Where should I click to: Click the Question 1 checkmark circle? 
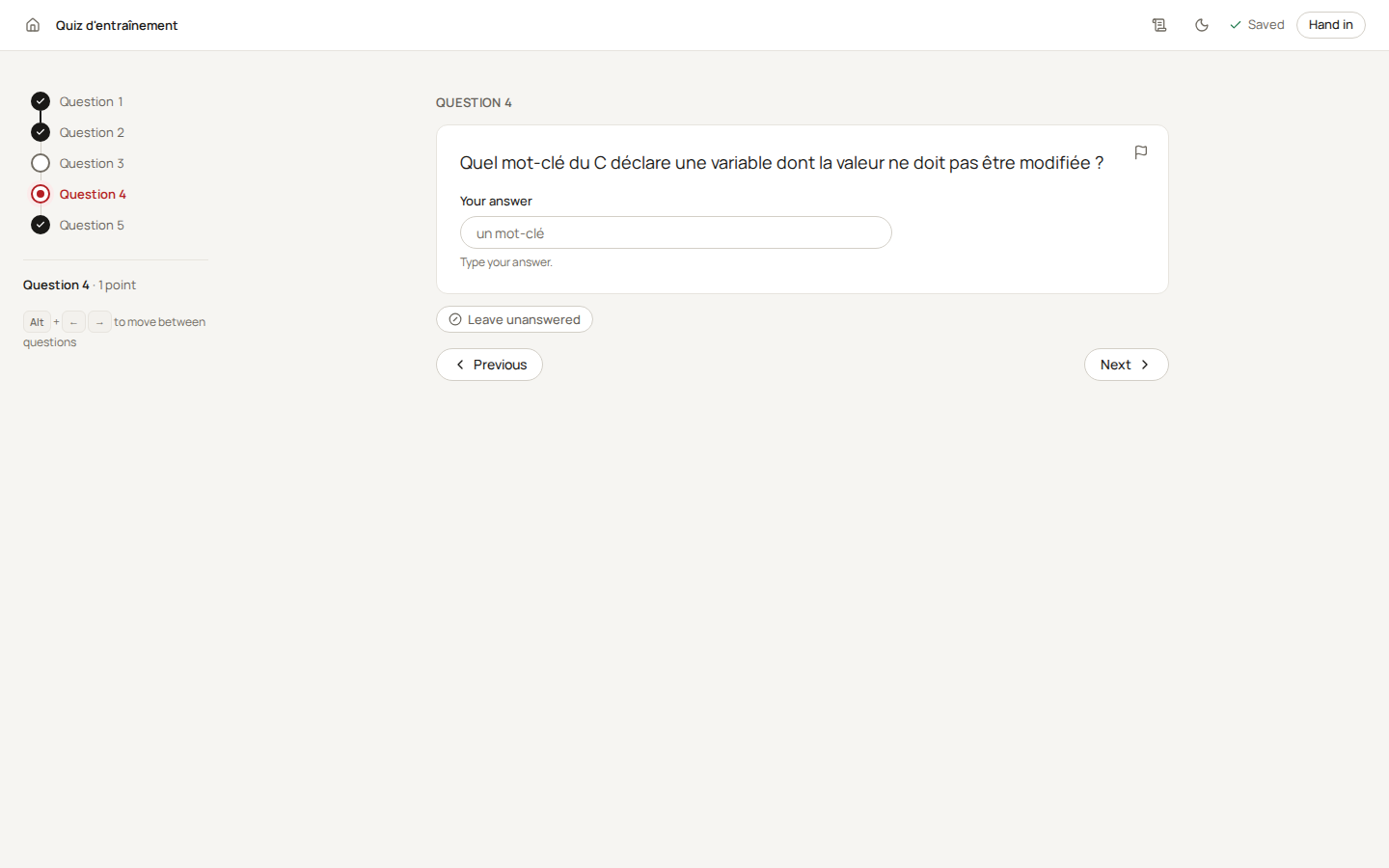[41, 101]
